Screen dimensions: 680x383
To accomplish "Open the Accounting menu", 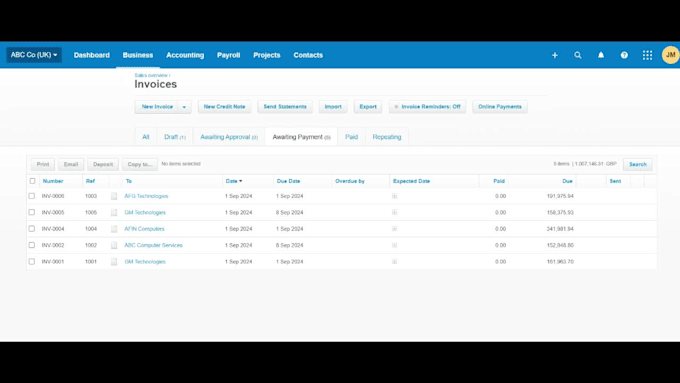I will pos(185,55).
